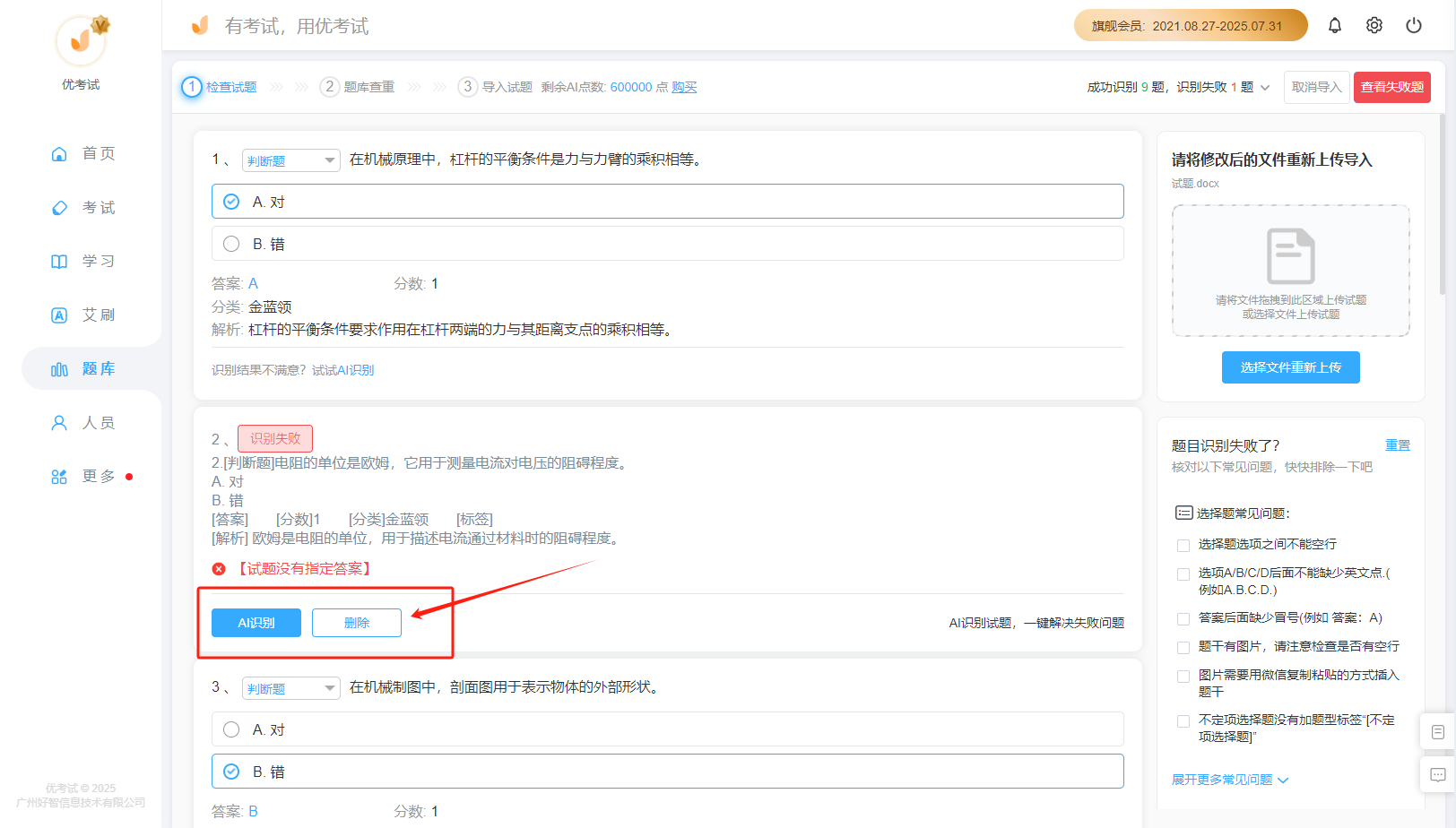Viewport: 1456px width, 828px height.
Task: Click the chart icon next to 题库
Action: pyautogui.click(x=59, y=369)
